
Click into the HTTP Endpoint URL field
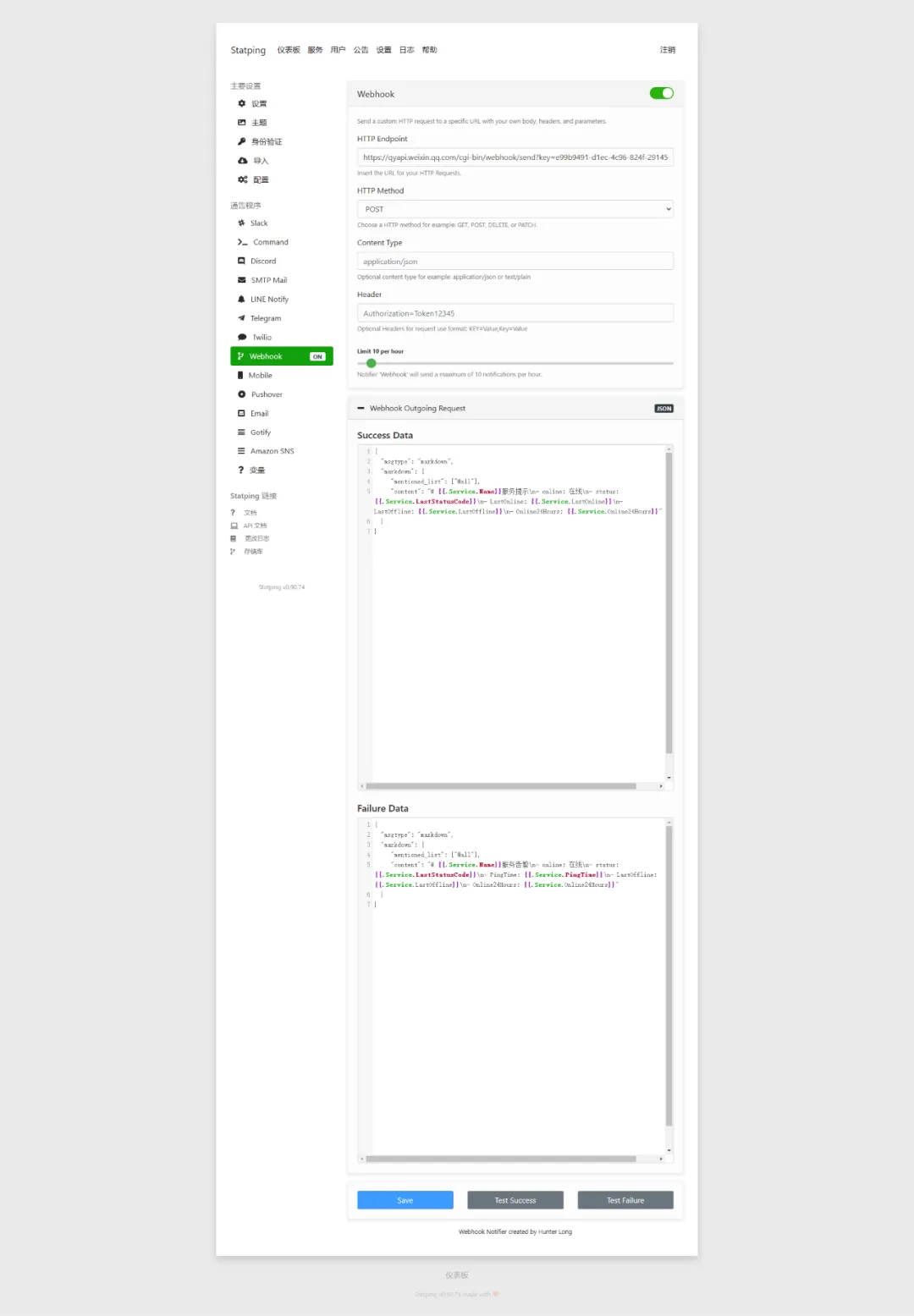(515, 157)
